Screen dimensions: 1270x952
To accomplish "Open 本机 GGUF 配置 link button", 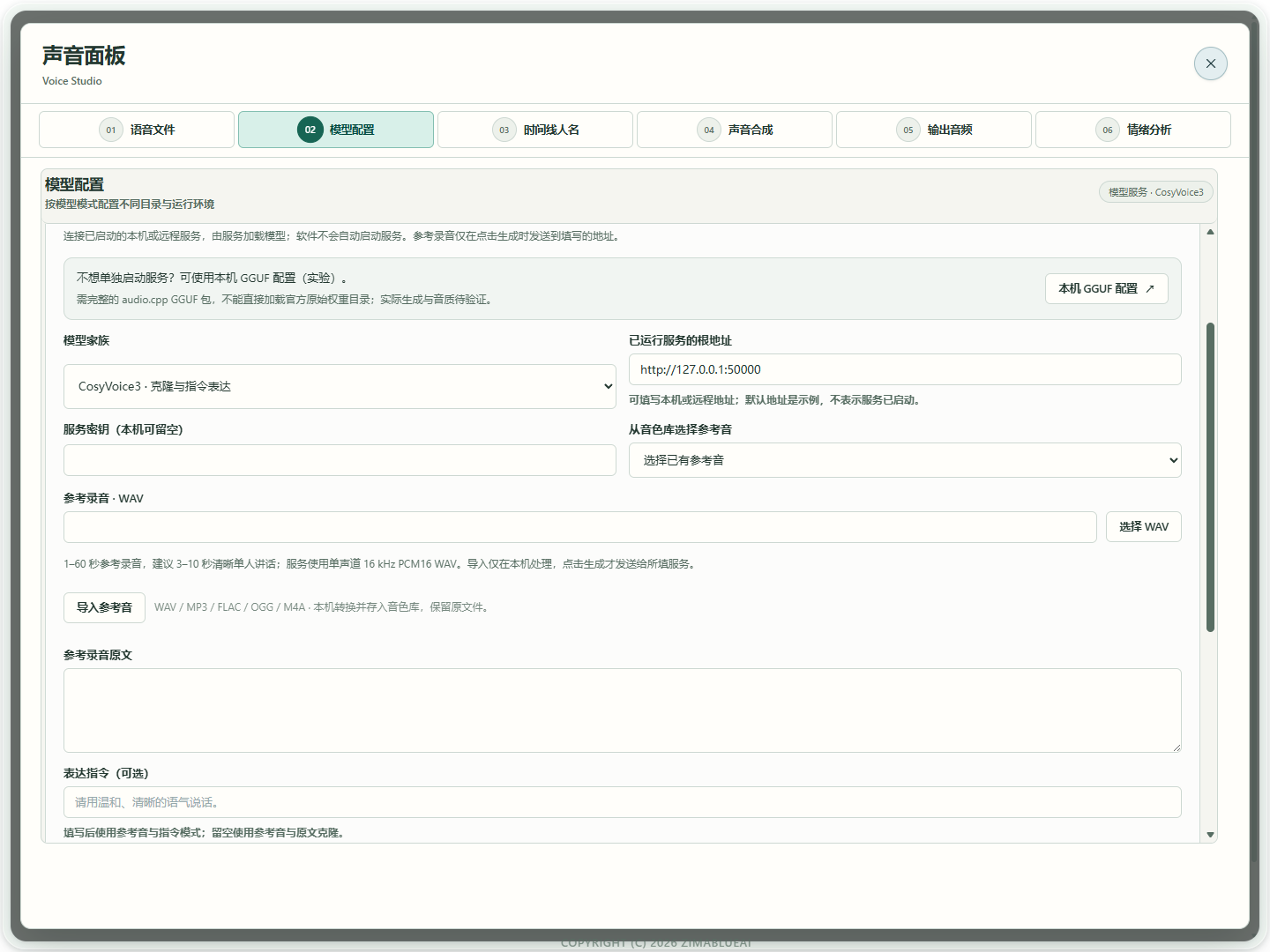I will click(1107, 288).
